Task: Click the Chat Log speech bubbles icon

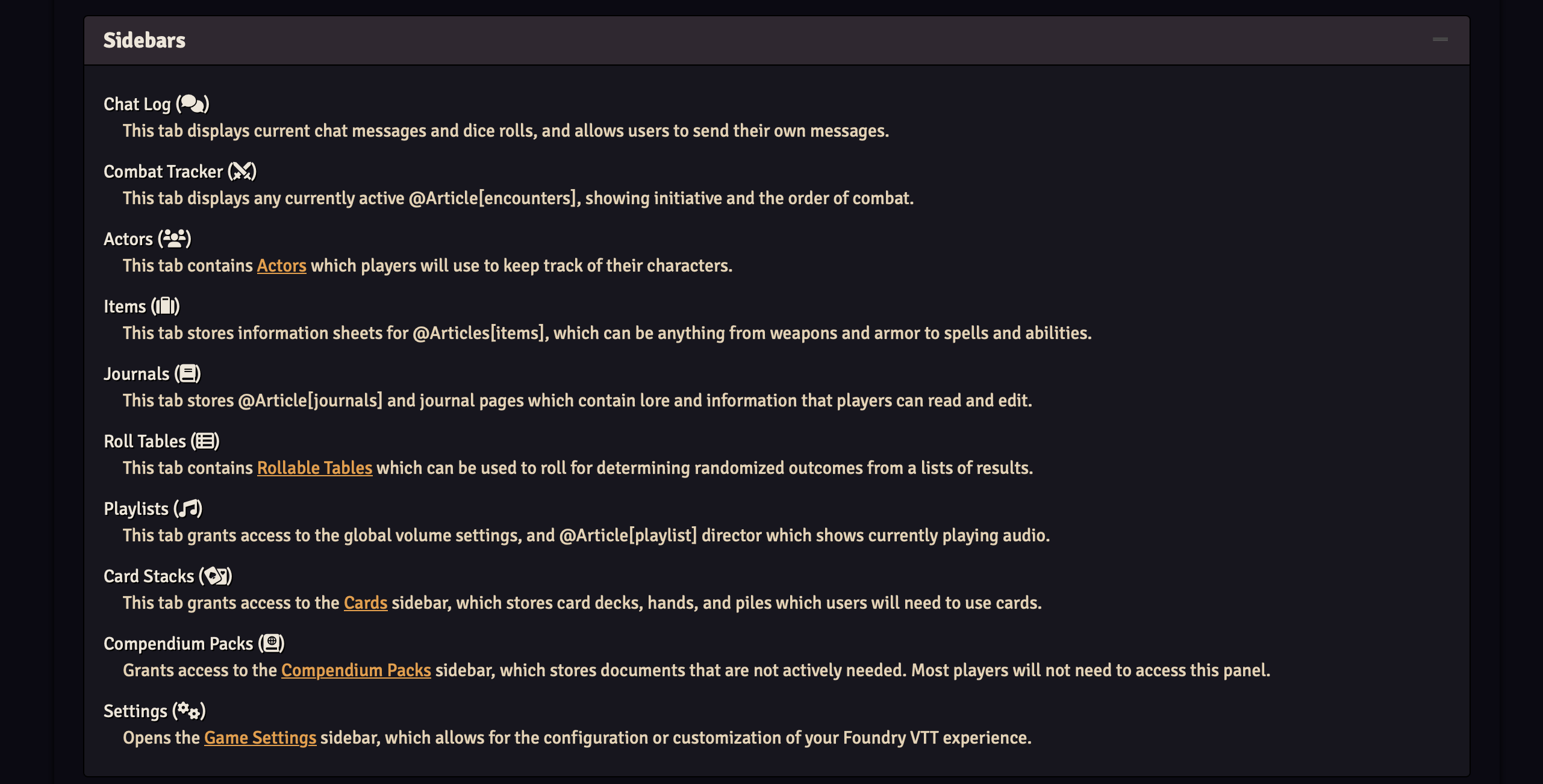Action: [x=194, y=103]
